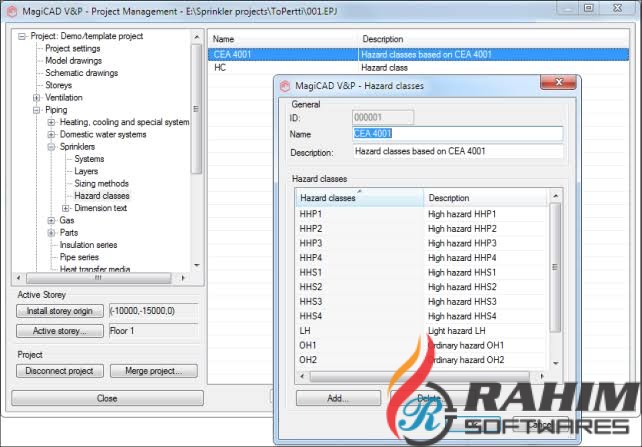
Task: Select the HC row in project list
Action: tap(418, 68)
